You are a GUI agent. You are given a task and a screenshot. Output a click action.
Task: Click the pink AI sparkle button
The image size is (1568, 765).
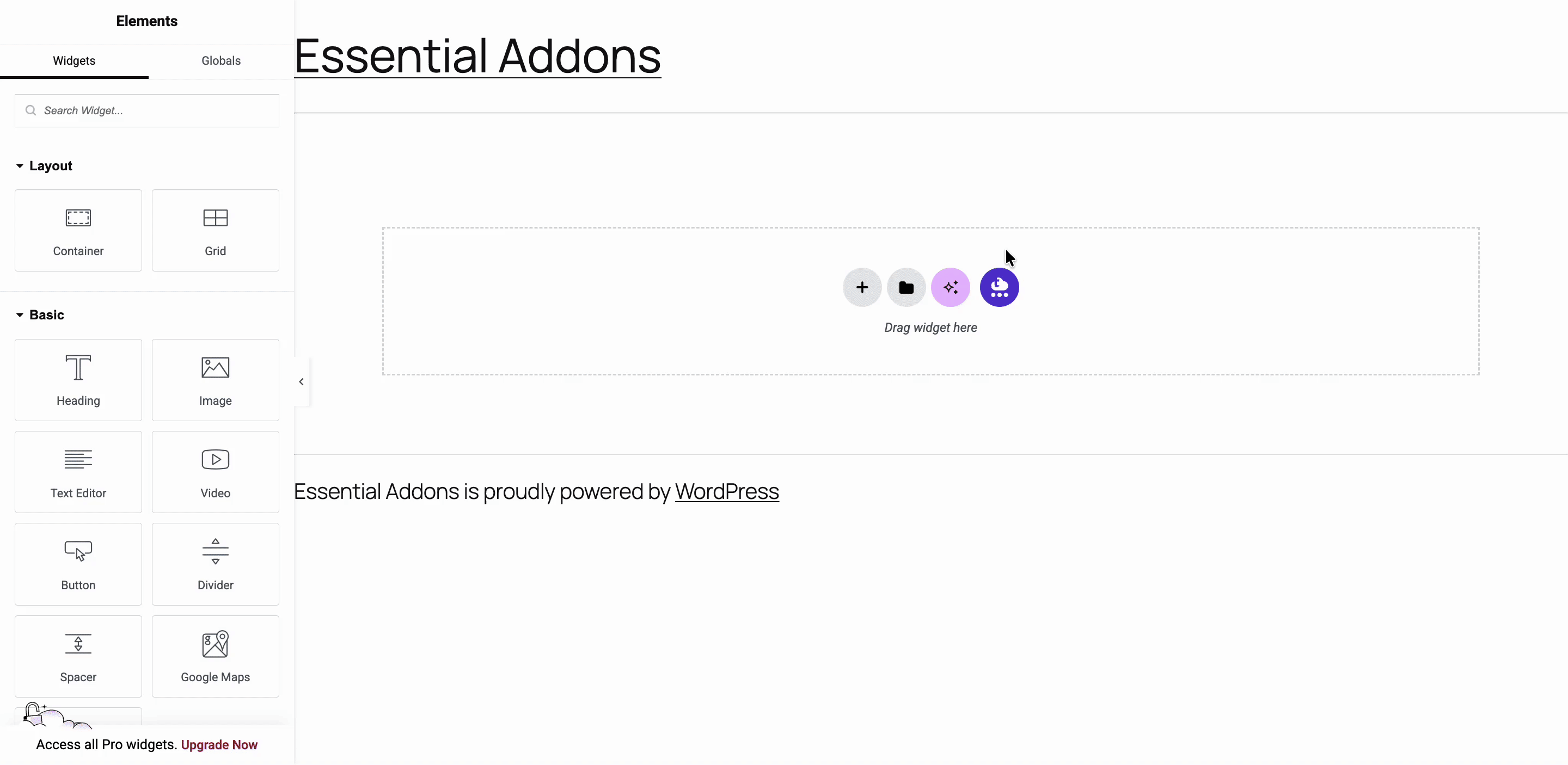(950, 288)
